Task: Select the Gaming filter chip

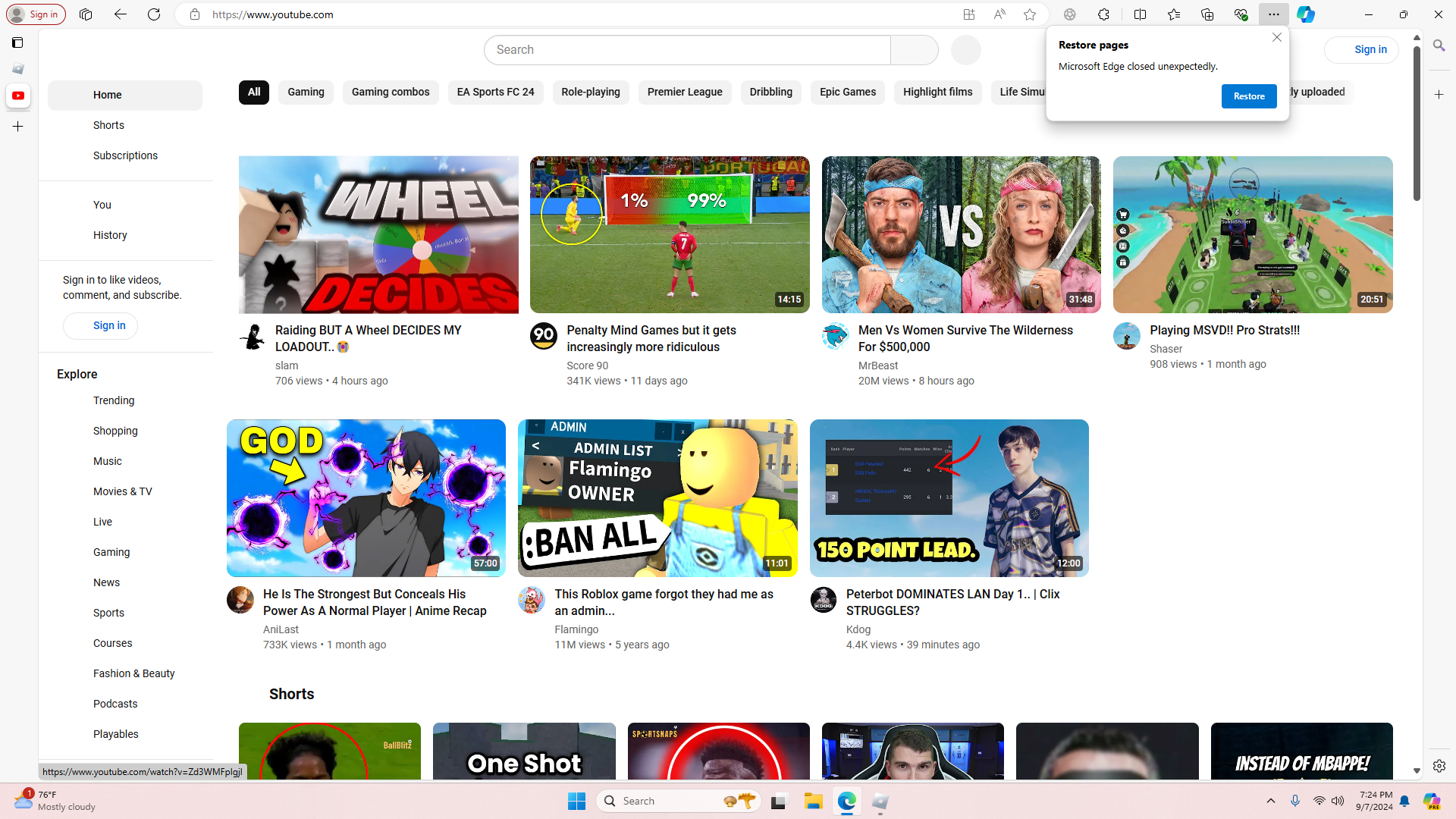Action: coord(306,92)
